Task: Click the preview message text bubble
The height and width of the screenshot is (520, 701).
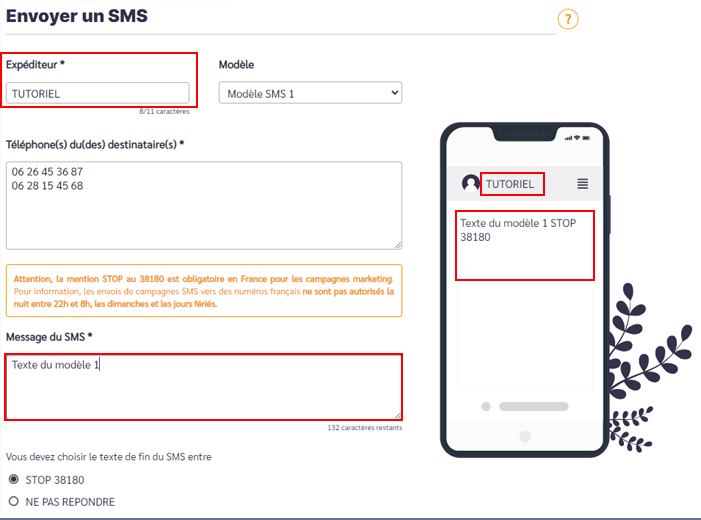Action: click(x=525, y=245)
